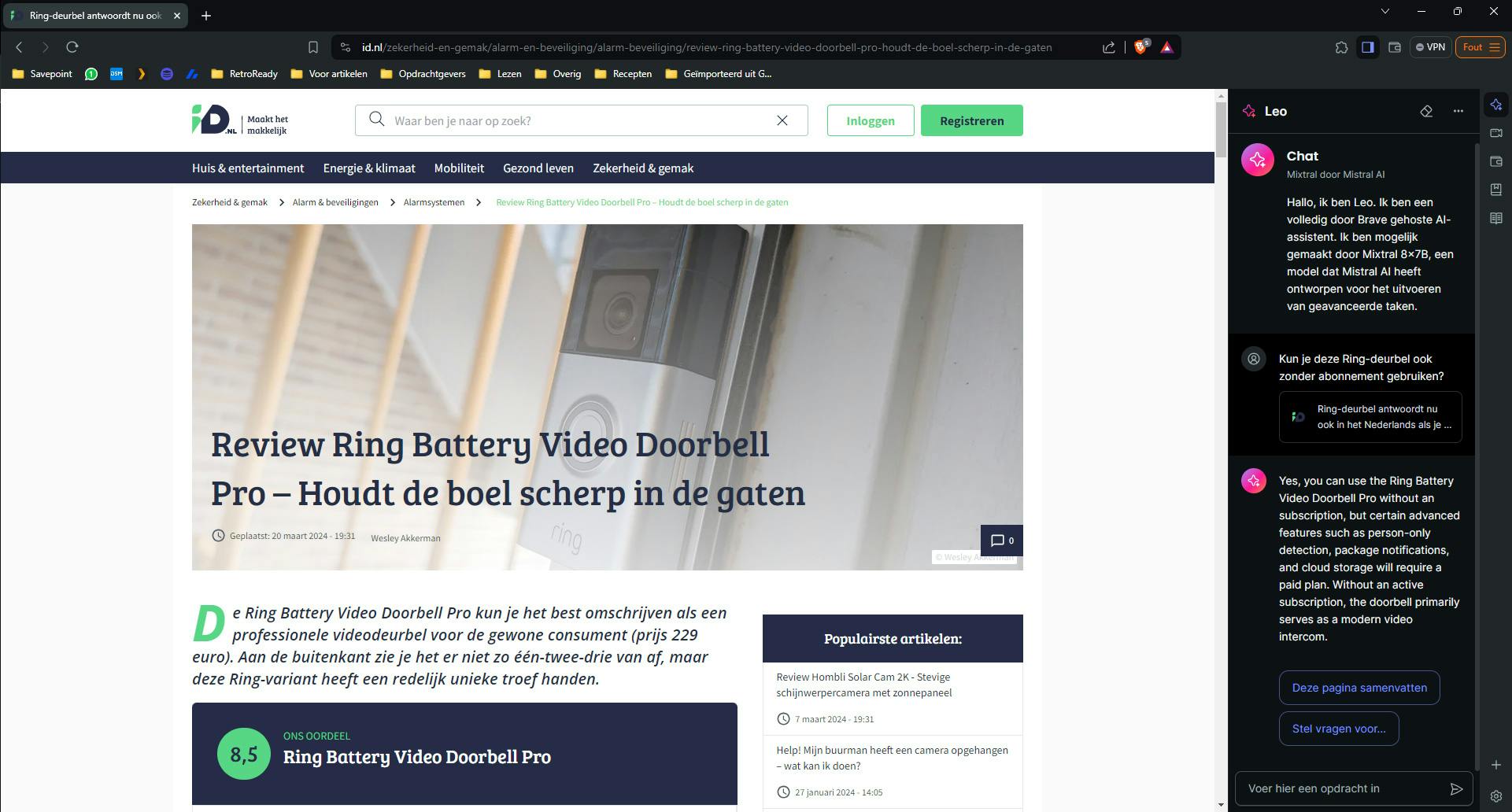Send the Leo prompt with the arrow

tap(1456, 788)
